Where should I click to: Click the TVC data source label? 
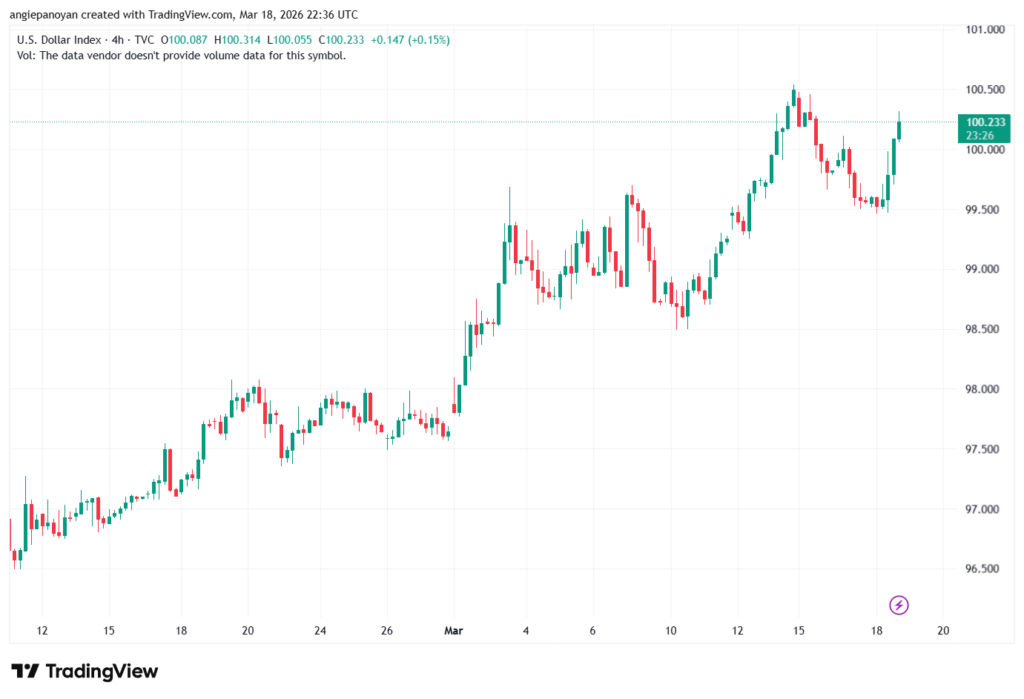(147, 40)
